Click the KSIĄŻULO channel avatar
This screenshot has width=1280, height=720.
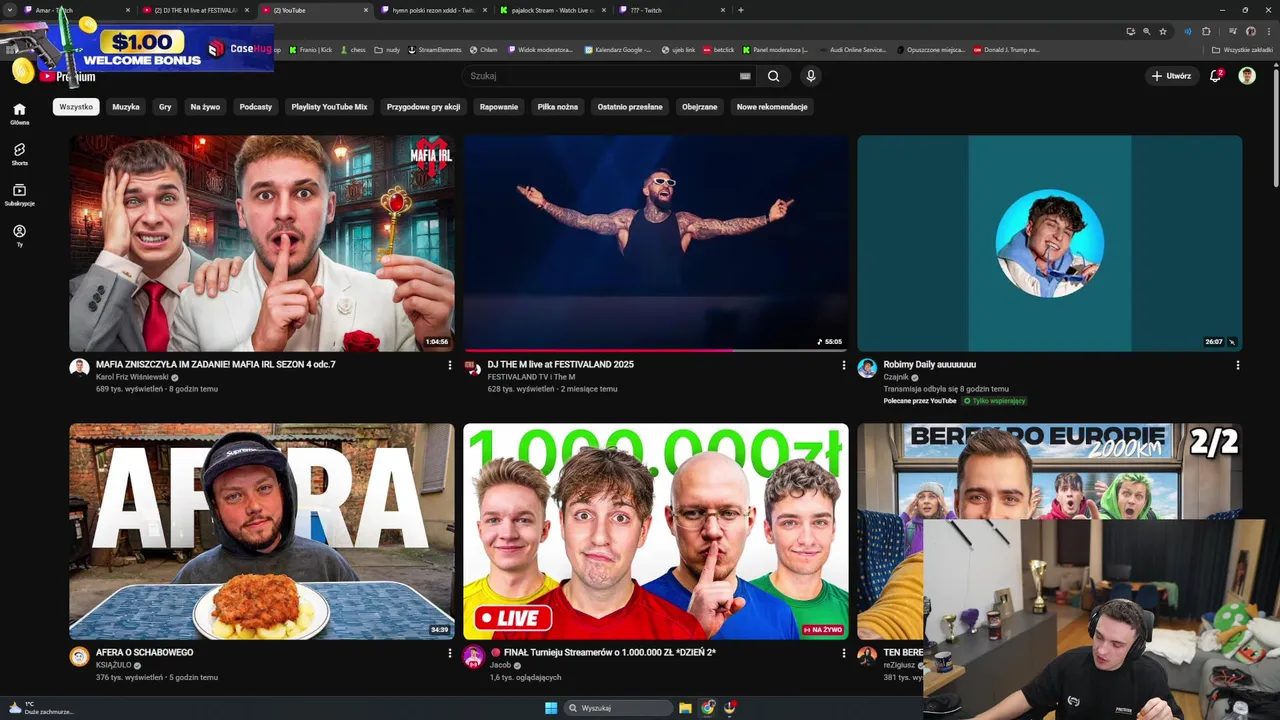click(79, 656)
